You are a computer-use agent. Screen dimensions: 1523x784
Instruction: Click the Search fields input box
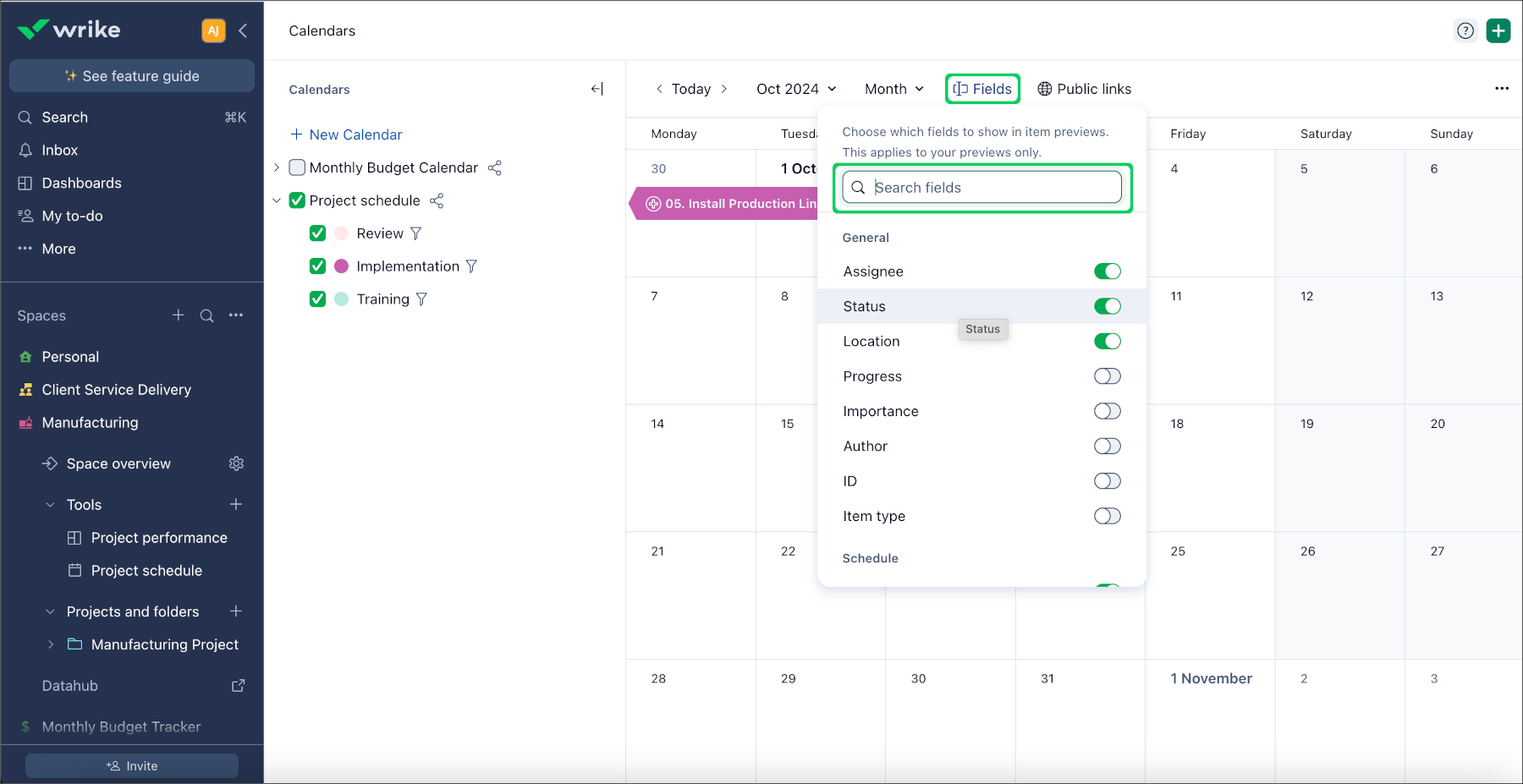[x=990, y=188]
